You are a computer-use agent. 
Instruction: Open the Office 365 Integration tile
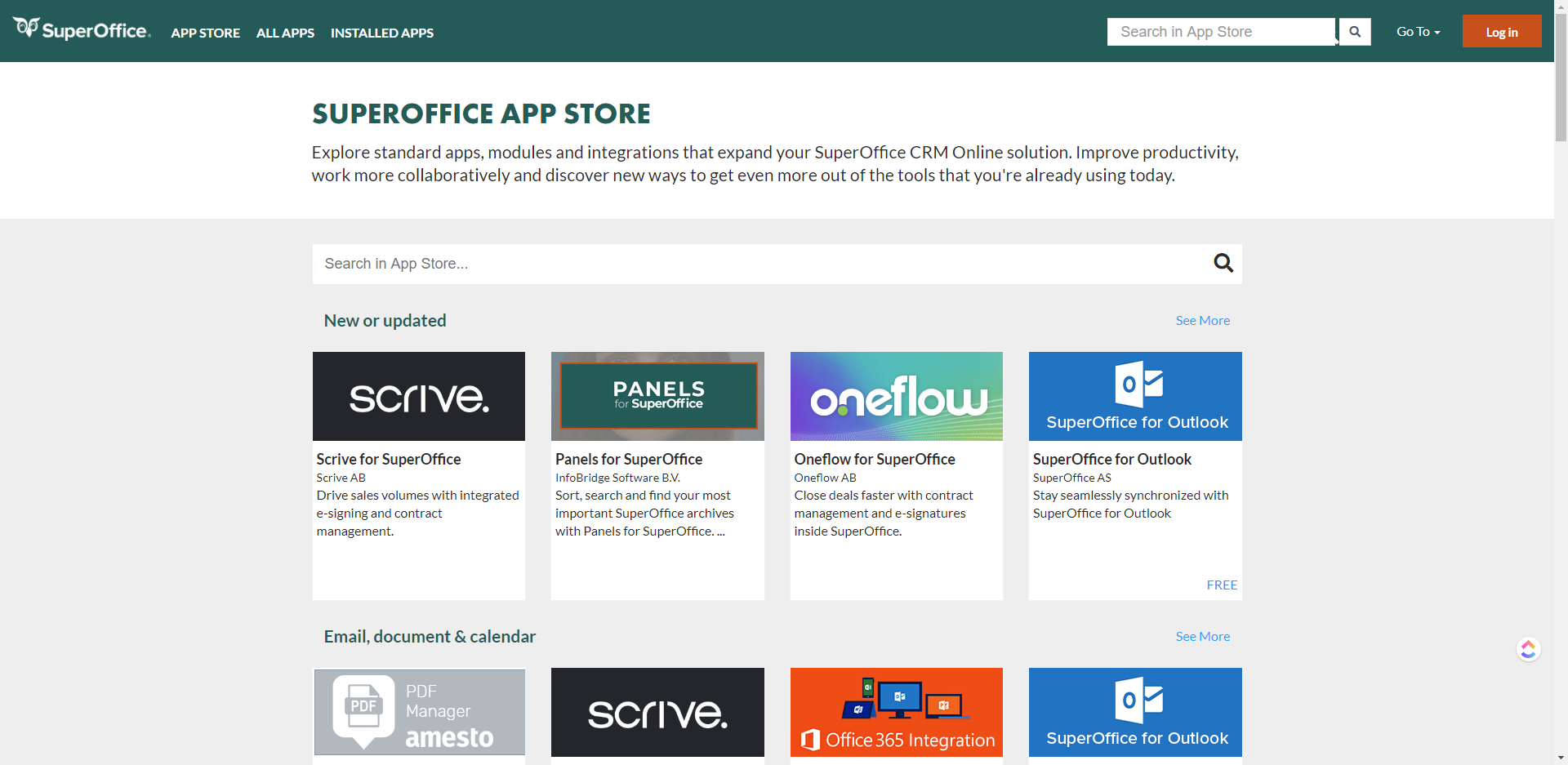coord(896,712)
